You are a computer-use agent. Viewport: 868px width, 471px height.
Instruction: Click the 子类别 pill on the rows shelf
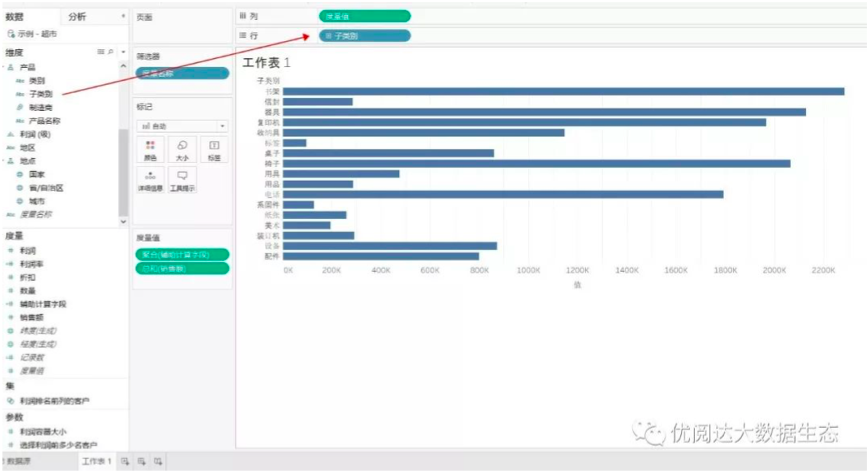(364, 36)
